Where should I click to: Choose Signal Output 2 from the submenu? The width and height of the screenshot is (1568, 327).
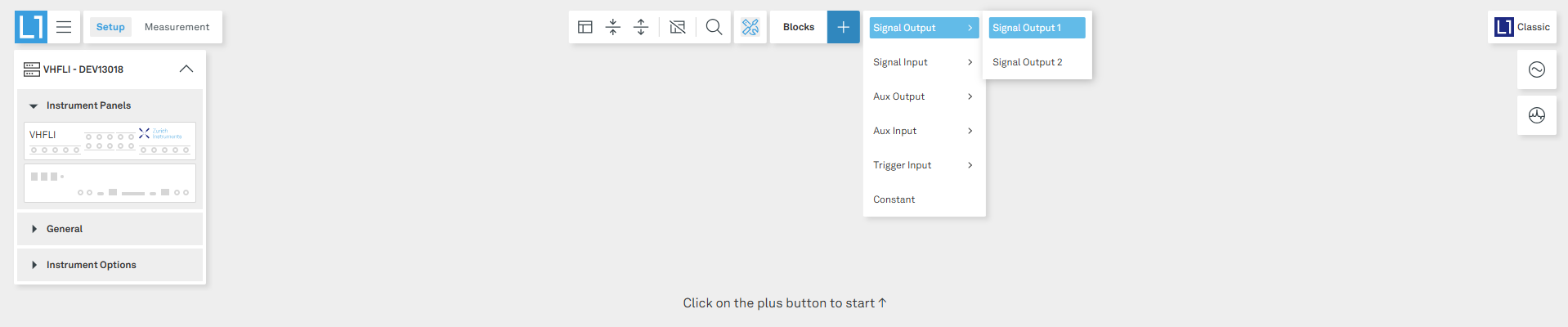pyautogui.click(x=1028, y=62)
